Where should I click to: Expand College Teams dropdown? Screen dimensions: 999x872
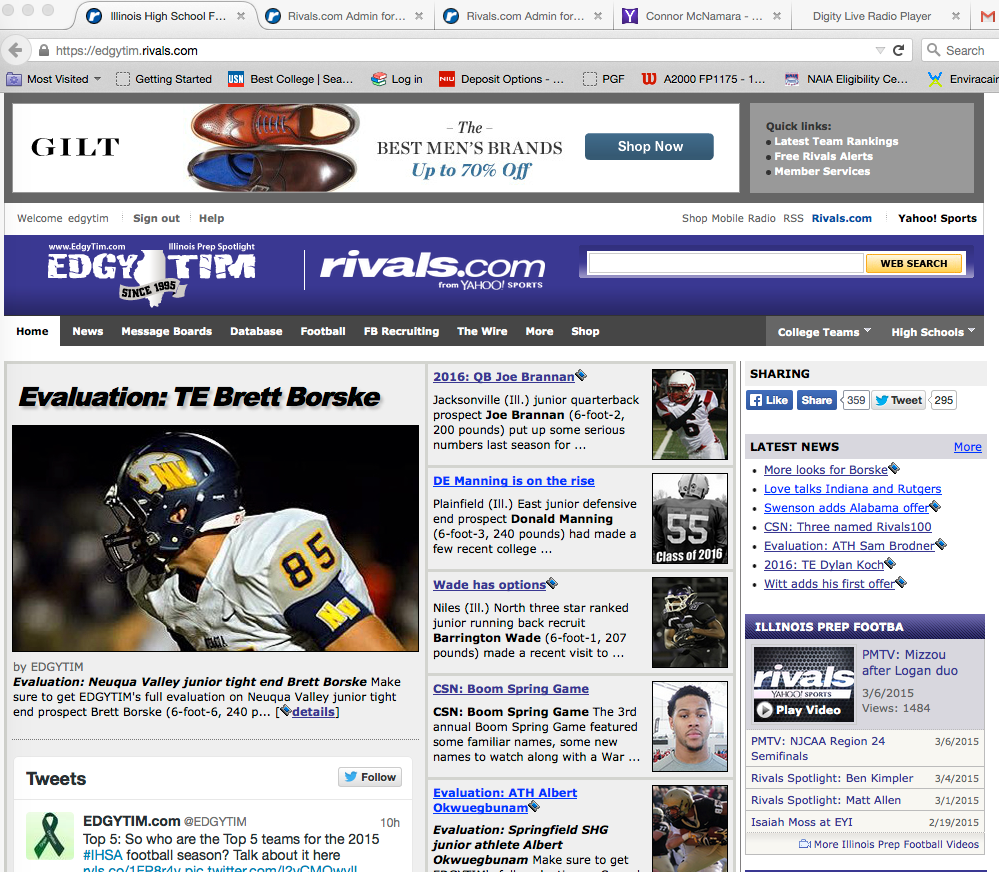tap(824, 332)
